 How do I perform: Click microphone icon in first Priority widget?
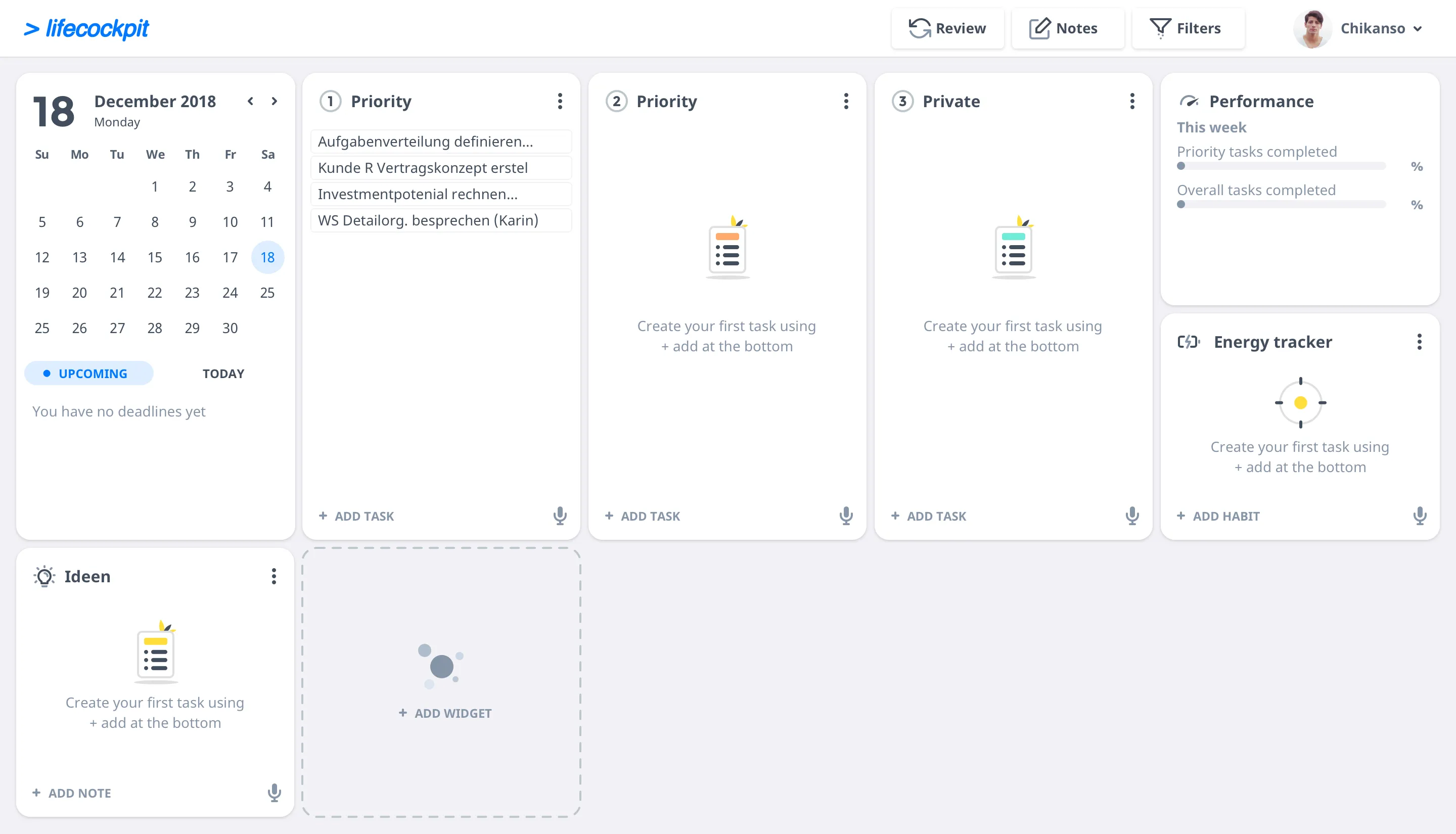(x=560, y=516)
